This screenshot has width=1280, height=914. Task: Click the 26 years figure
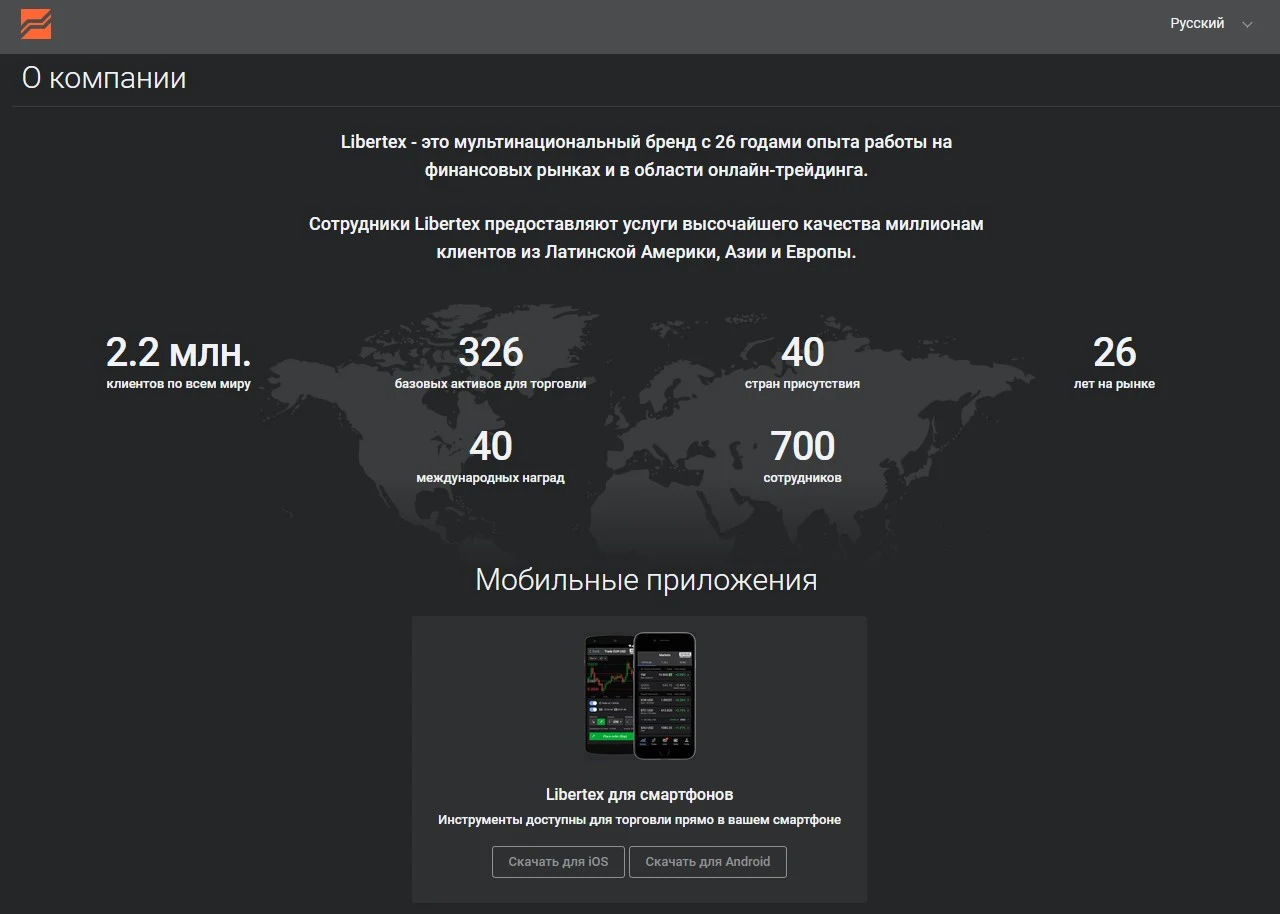[1114, 352]
